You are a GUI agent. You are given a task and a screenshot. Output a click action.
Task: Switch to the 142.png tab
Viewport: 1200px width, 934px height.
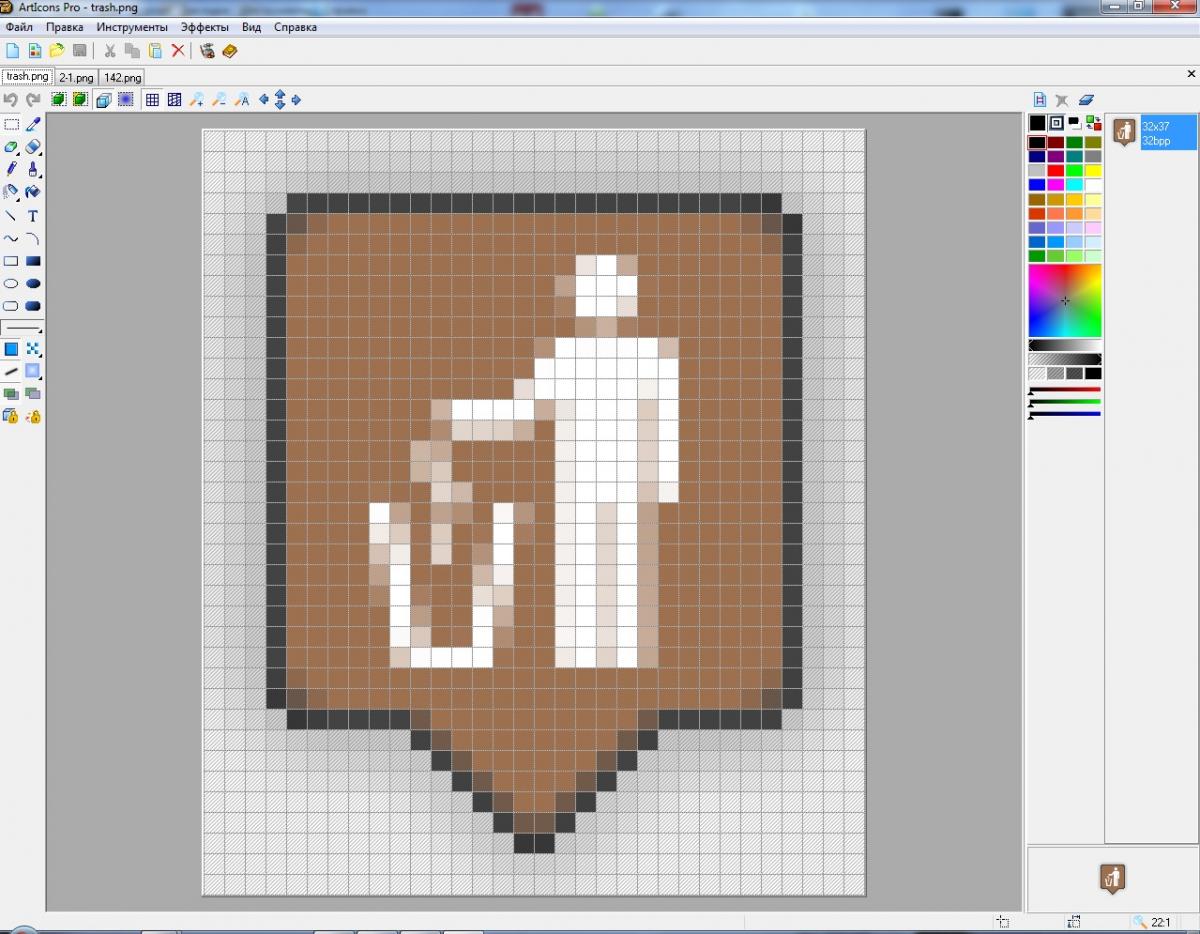122,77
